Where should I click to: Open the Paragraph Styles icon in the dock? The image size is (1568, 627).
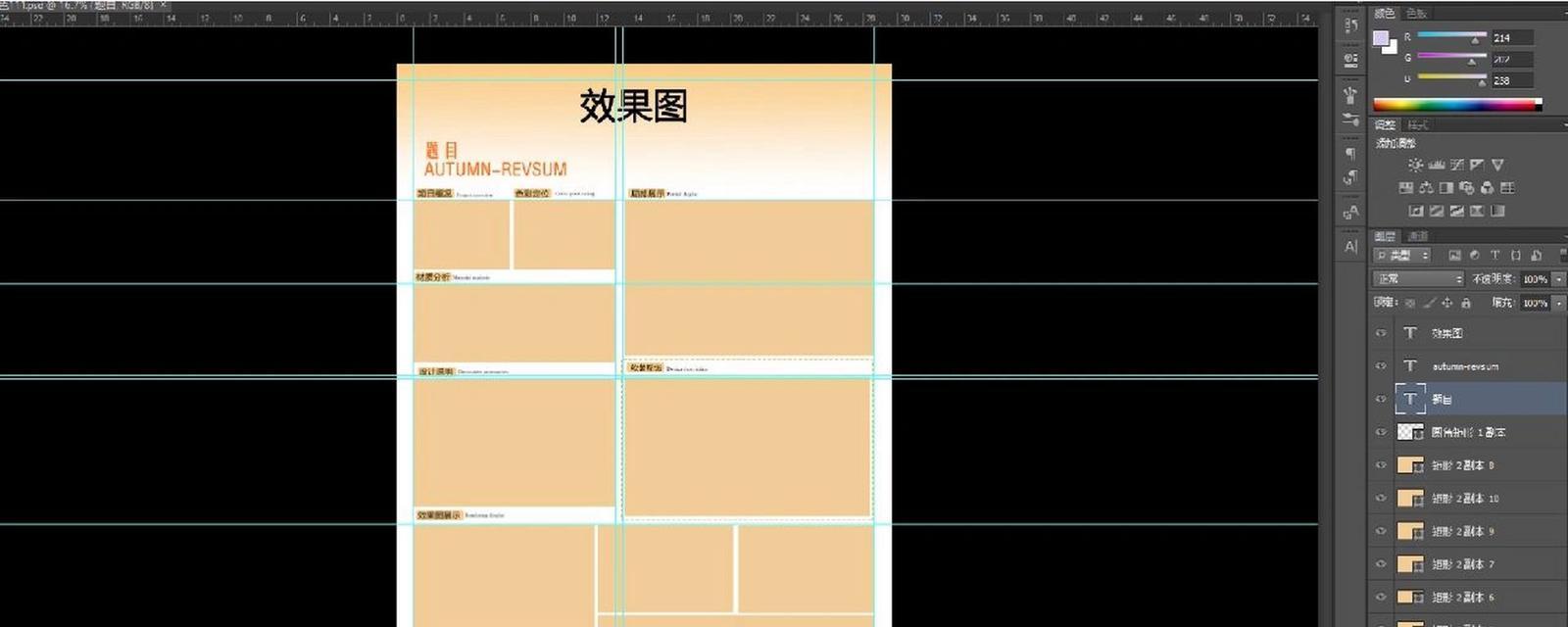[1351, 177]
